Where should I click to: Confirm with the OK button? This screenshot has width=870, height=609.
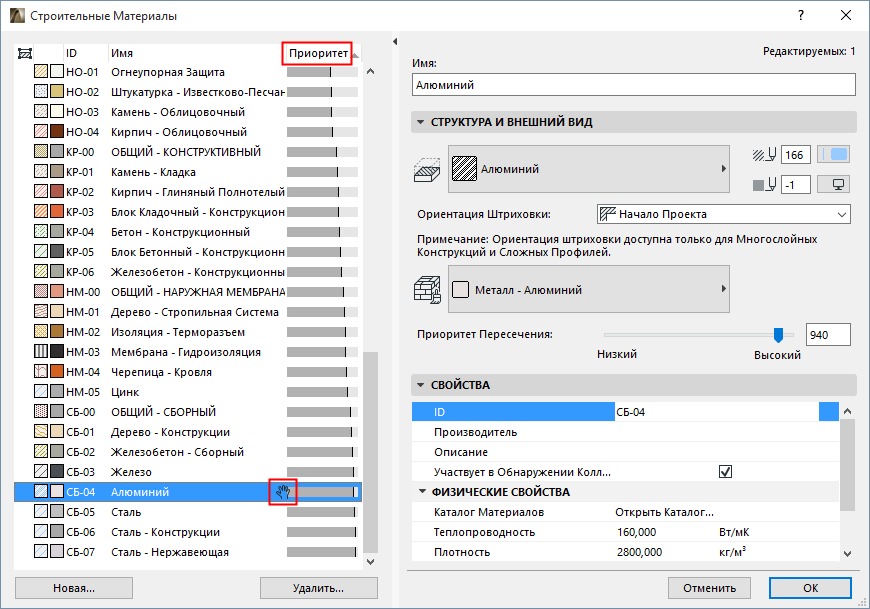(810, 588)
